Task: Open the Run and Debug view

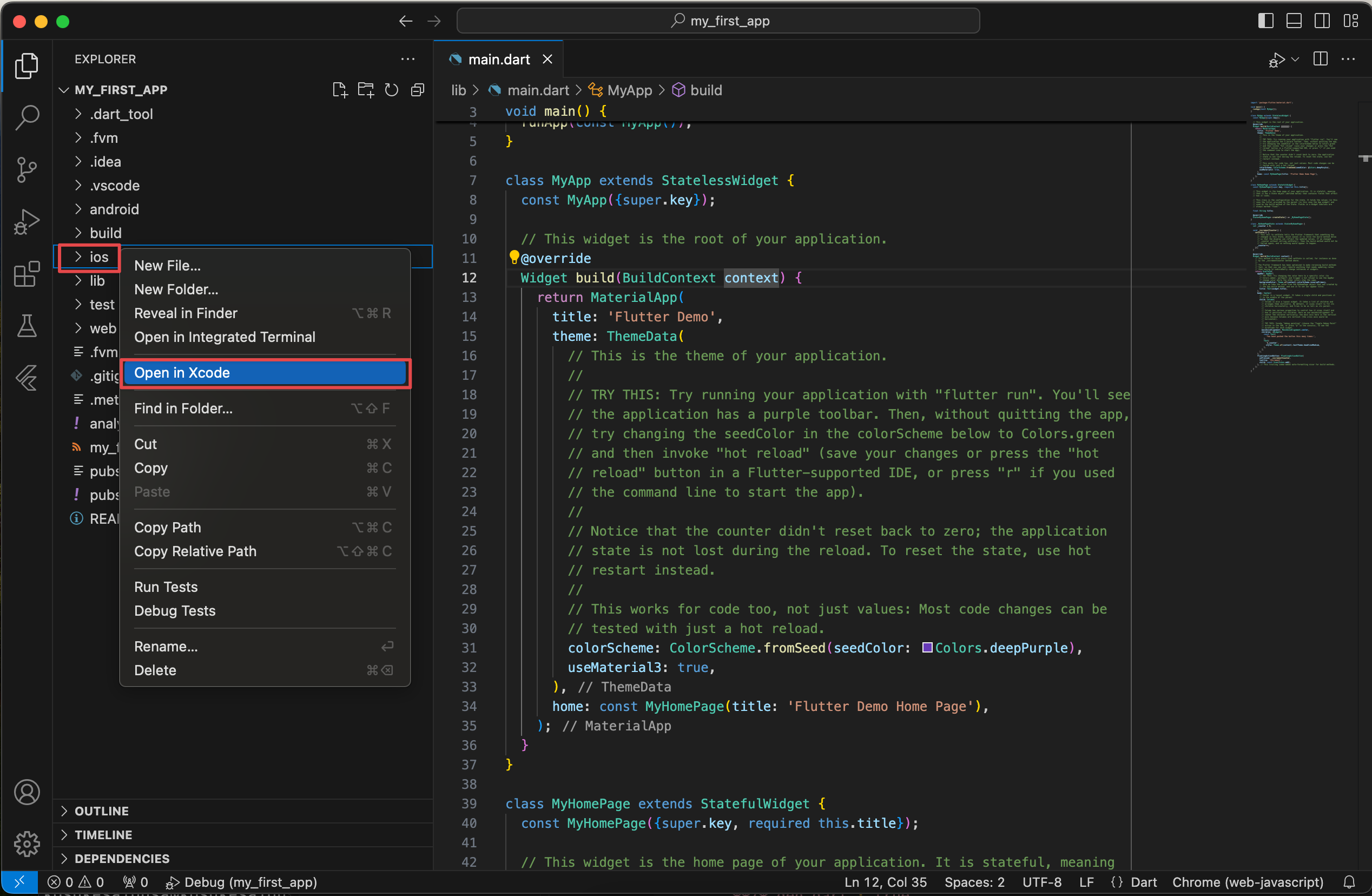Action: click(27, 222)
